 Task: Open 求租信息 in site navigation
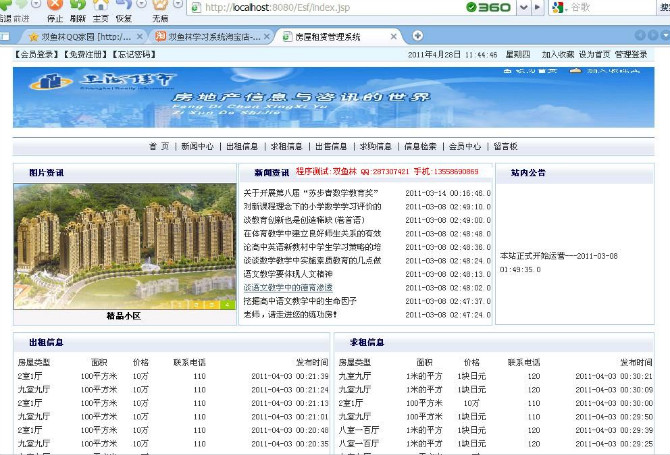pos(286,147)
